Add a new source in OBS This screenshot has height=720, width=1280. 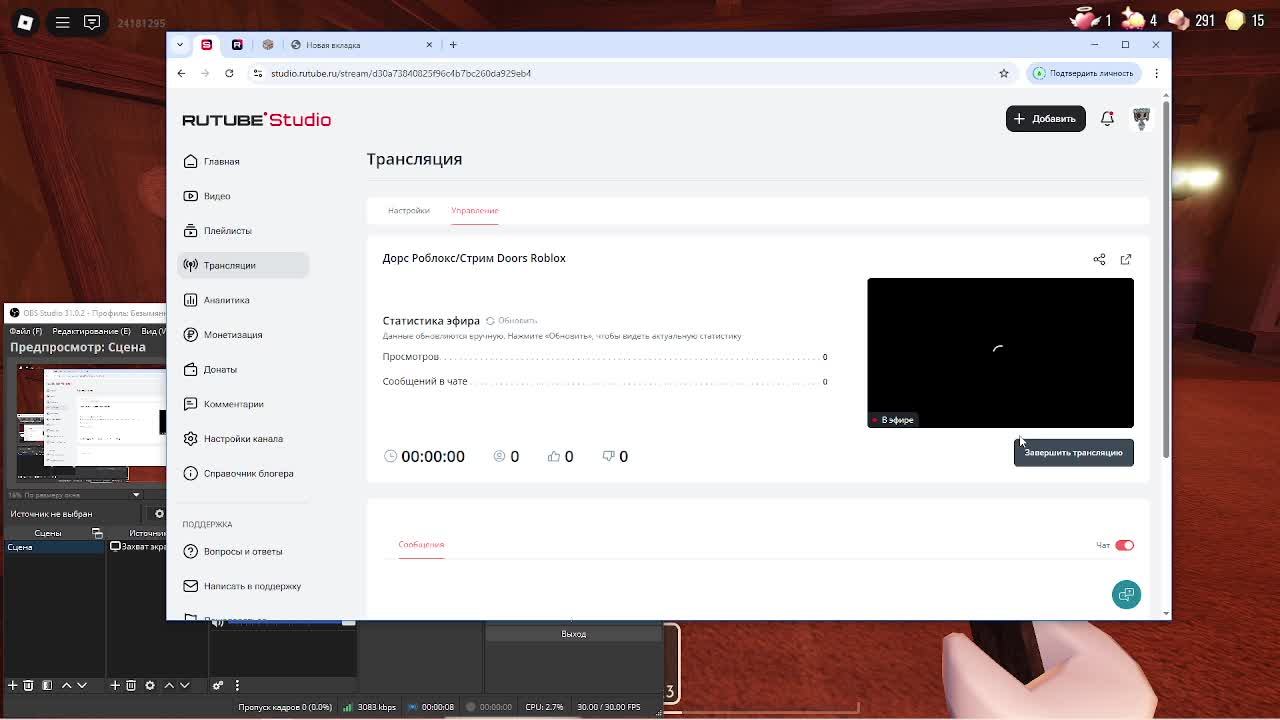coord(115,685)
